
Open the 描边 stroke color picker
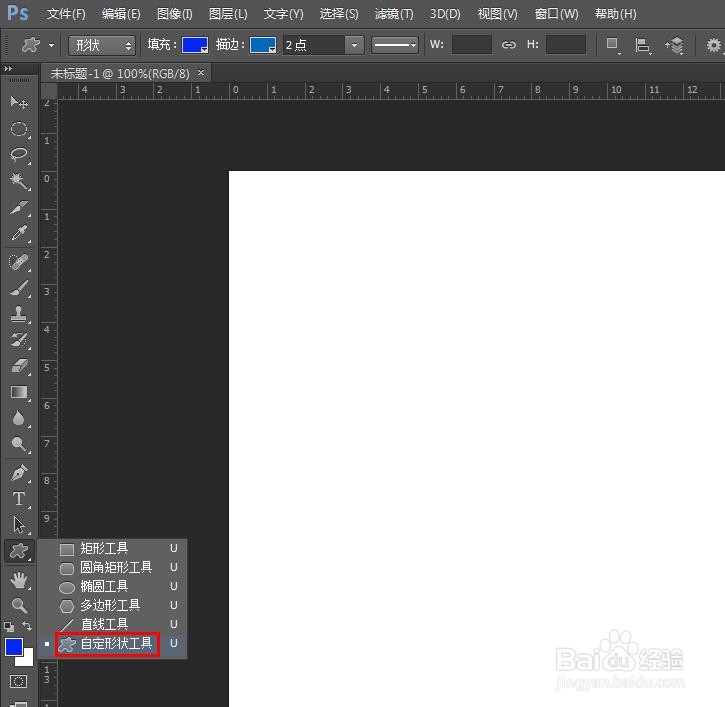pyautogui.click(x=263, y=45)
